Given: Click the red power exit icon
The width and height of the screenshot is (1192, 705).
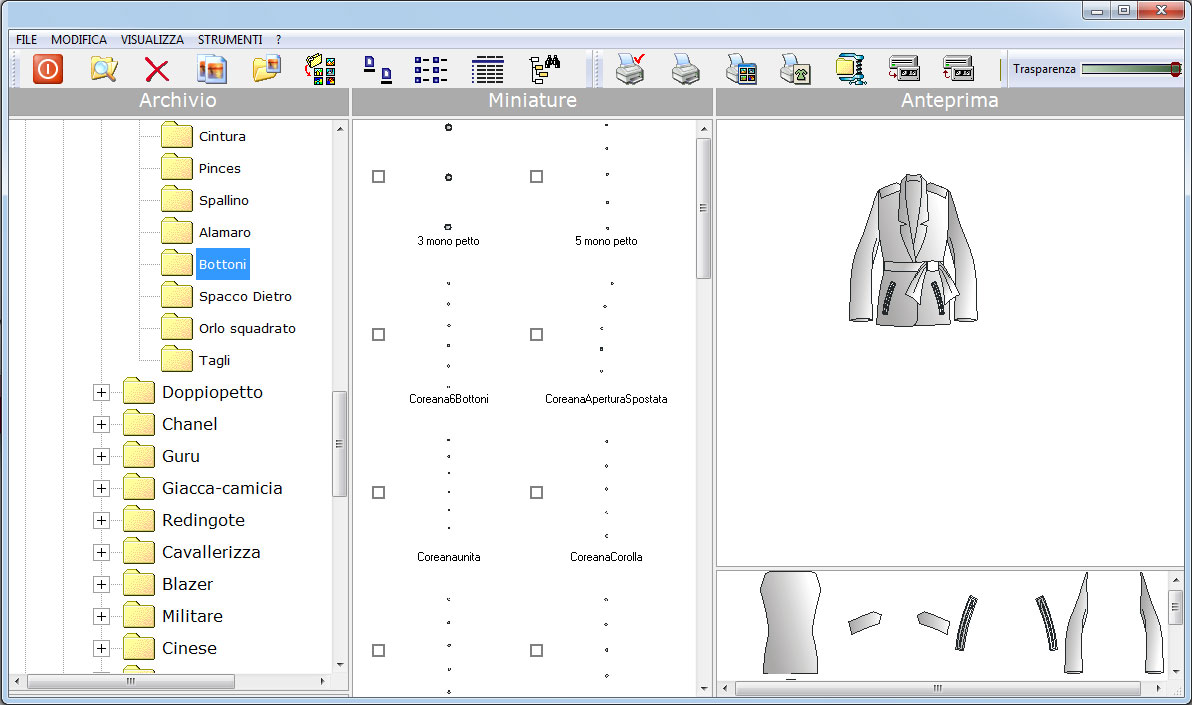Looking at the screenshot, I should click(x=47, y=69).
